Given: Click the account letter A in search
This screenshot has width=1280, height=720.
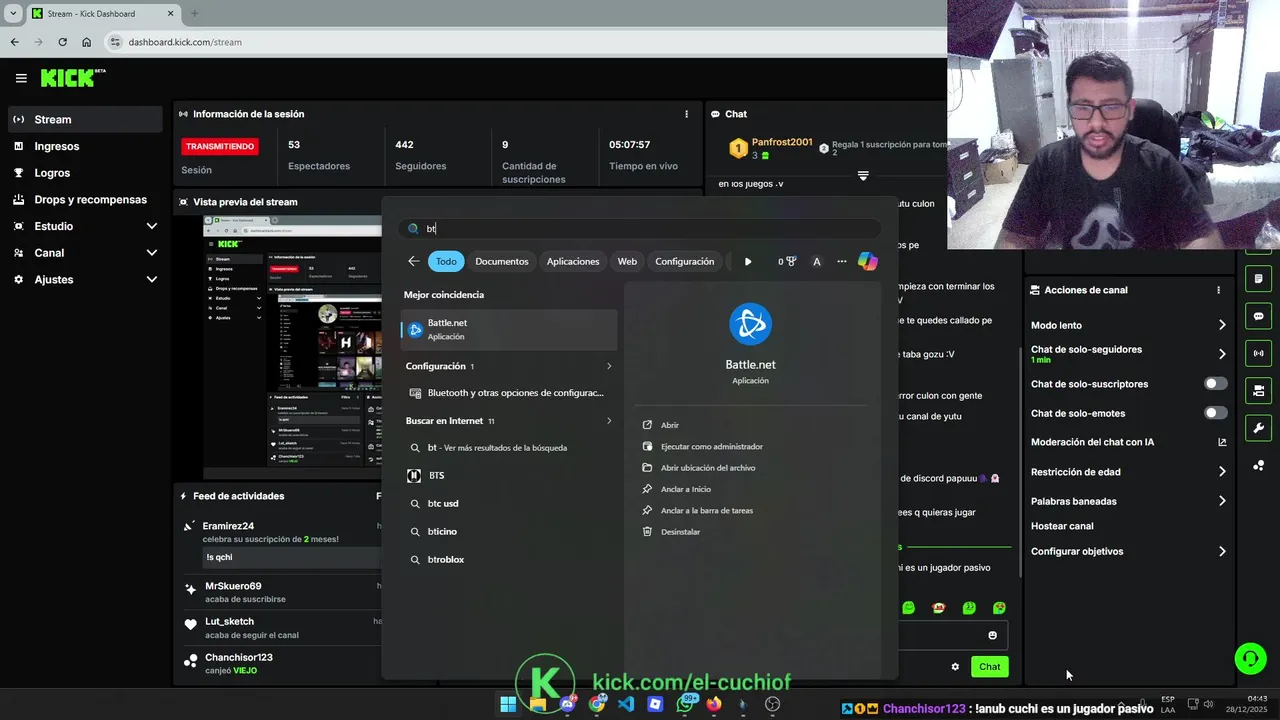Looking at the screenshot, I should click(x=816, y=262).
